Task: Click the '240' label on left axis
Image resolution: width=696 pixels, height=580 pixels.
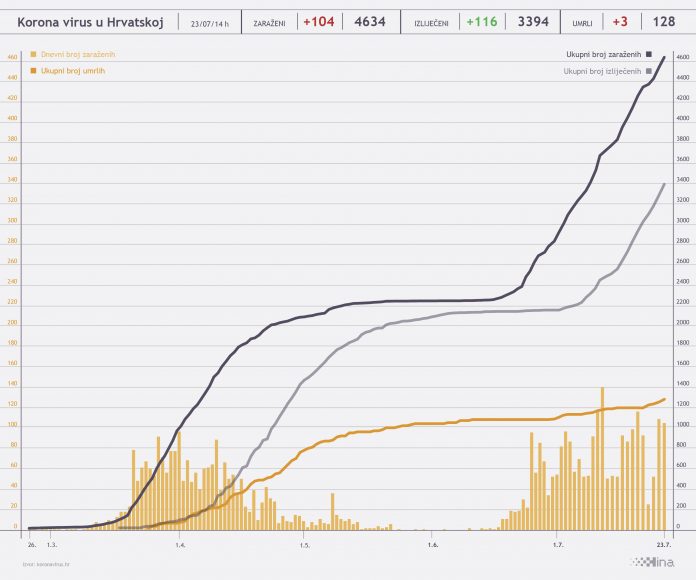Action: (12, 281)
